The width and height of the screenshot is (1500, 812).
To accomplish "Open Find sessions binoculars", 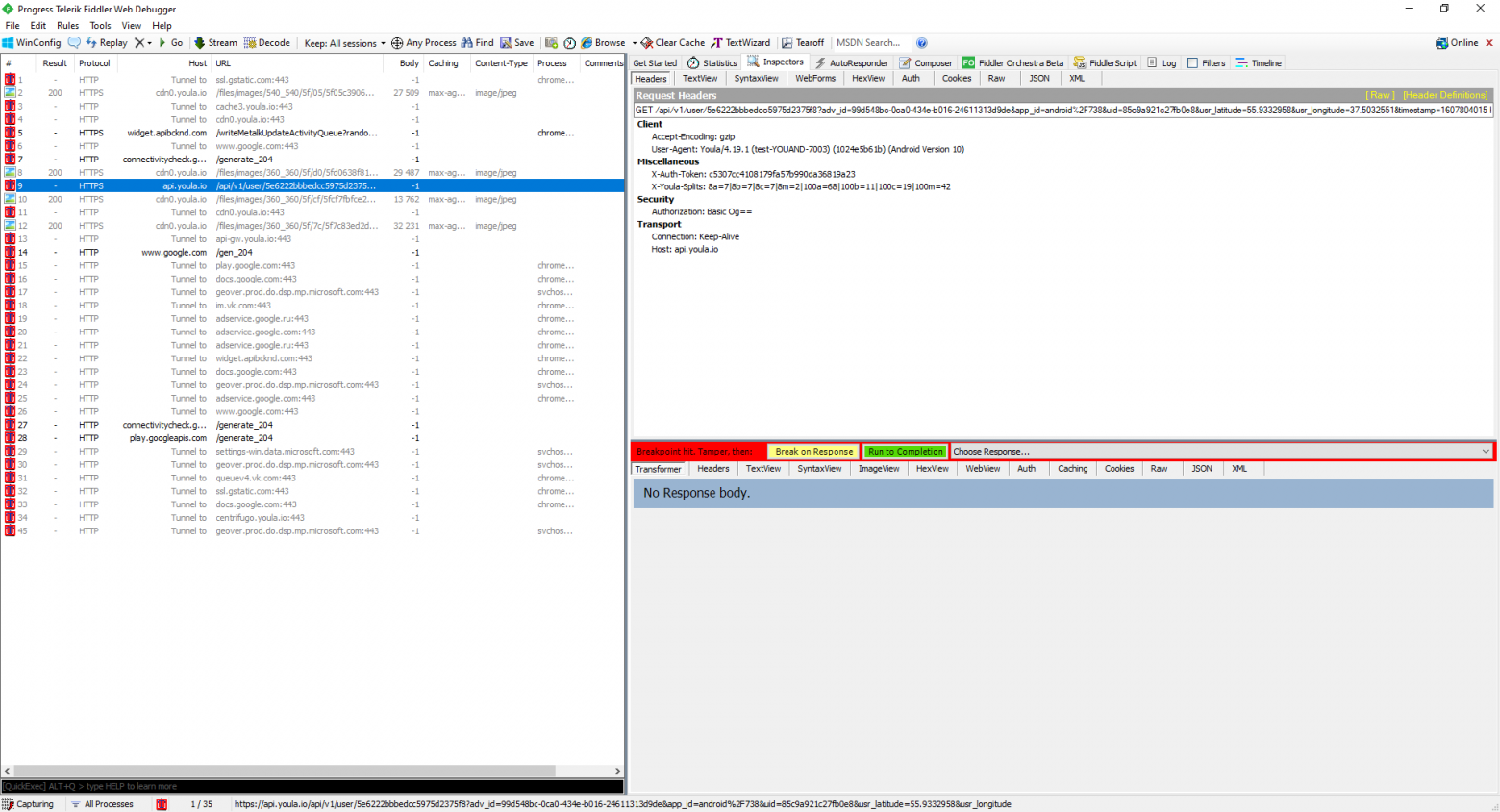I will (x=478, y=43).
